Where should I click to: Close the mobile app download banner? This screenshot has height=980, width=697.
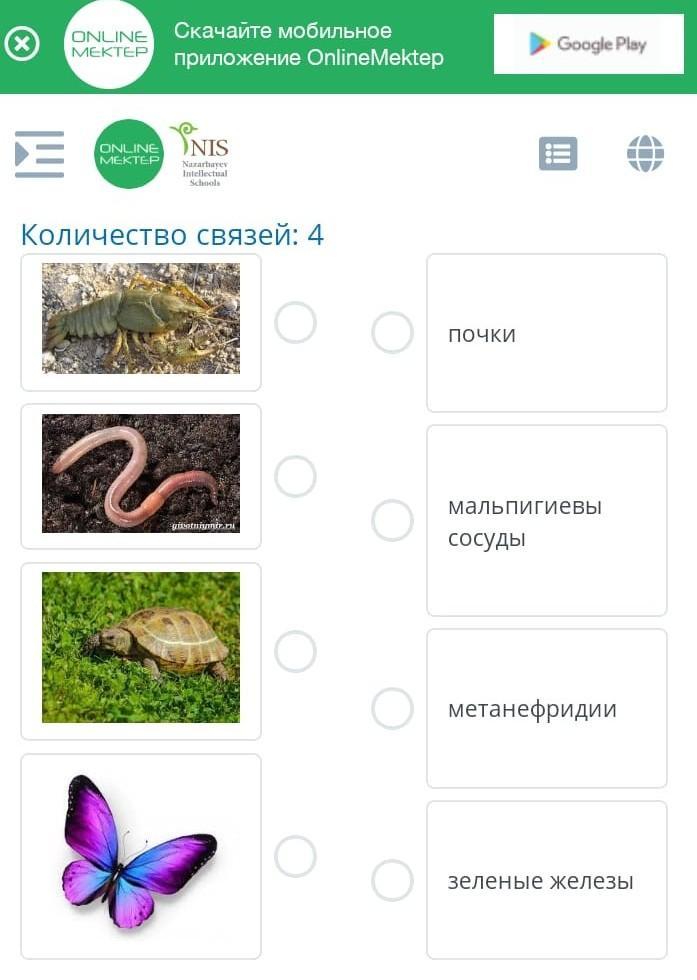click(22, 44)
